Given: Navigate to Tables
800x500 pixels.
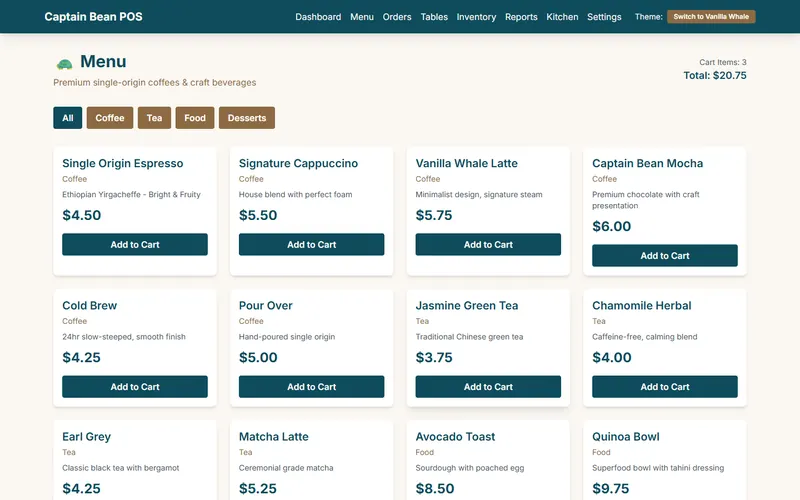Looking at the screenshot, I should [434, 17].
